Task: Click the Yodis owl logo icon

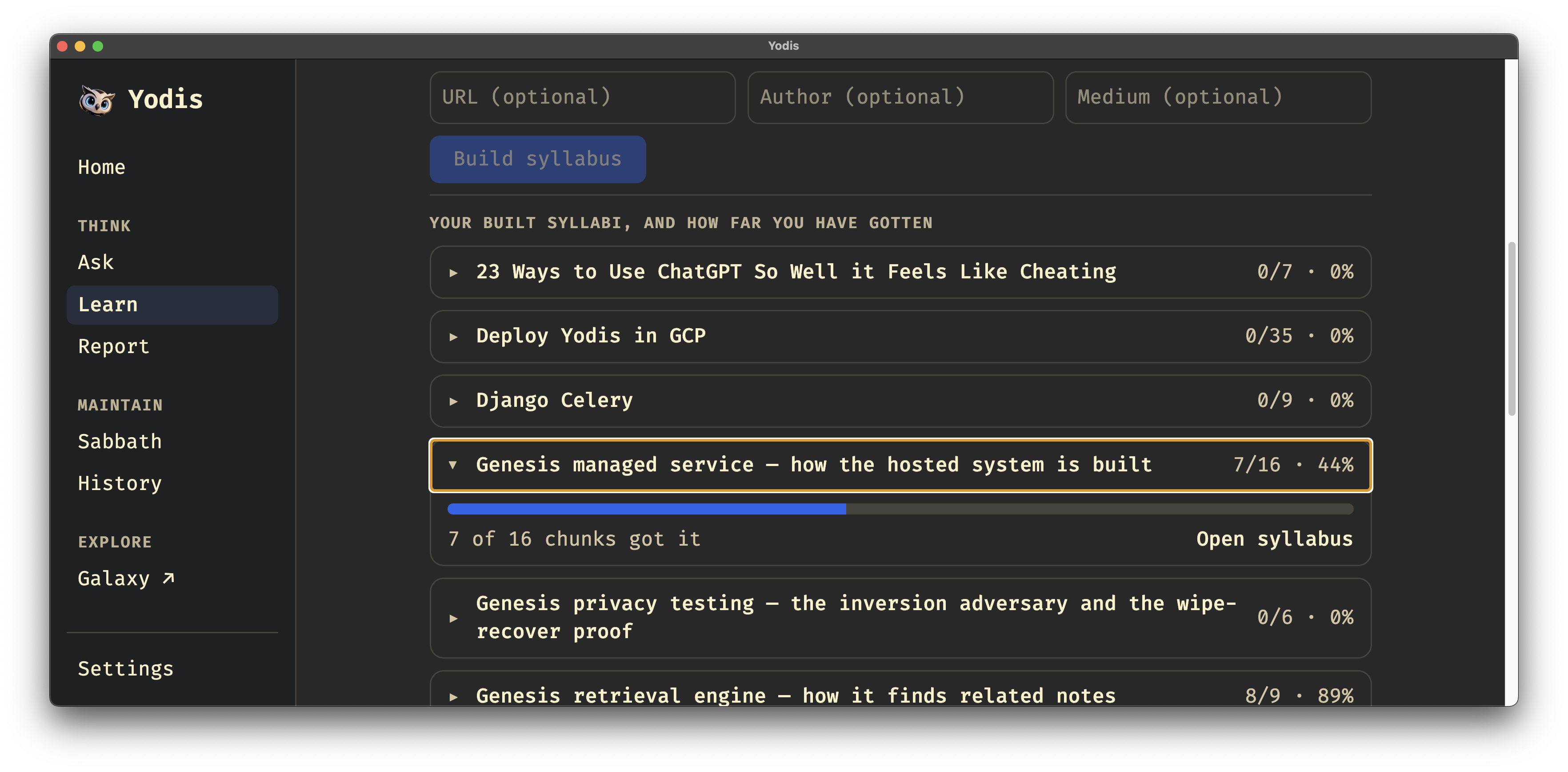Action: click(97, 100)
